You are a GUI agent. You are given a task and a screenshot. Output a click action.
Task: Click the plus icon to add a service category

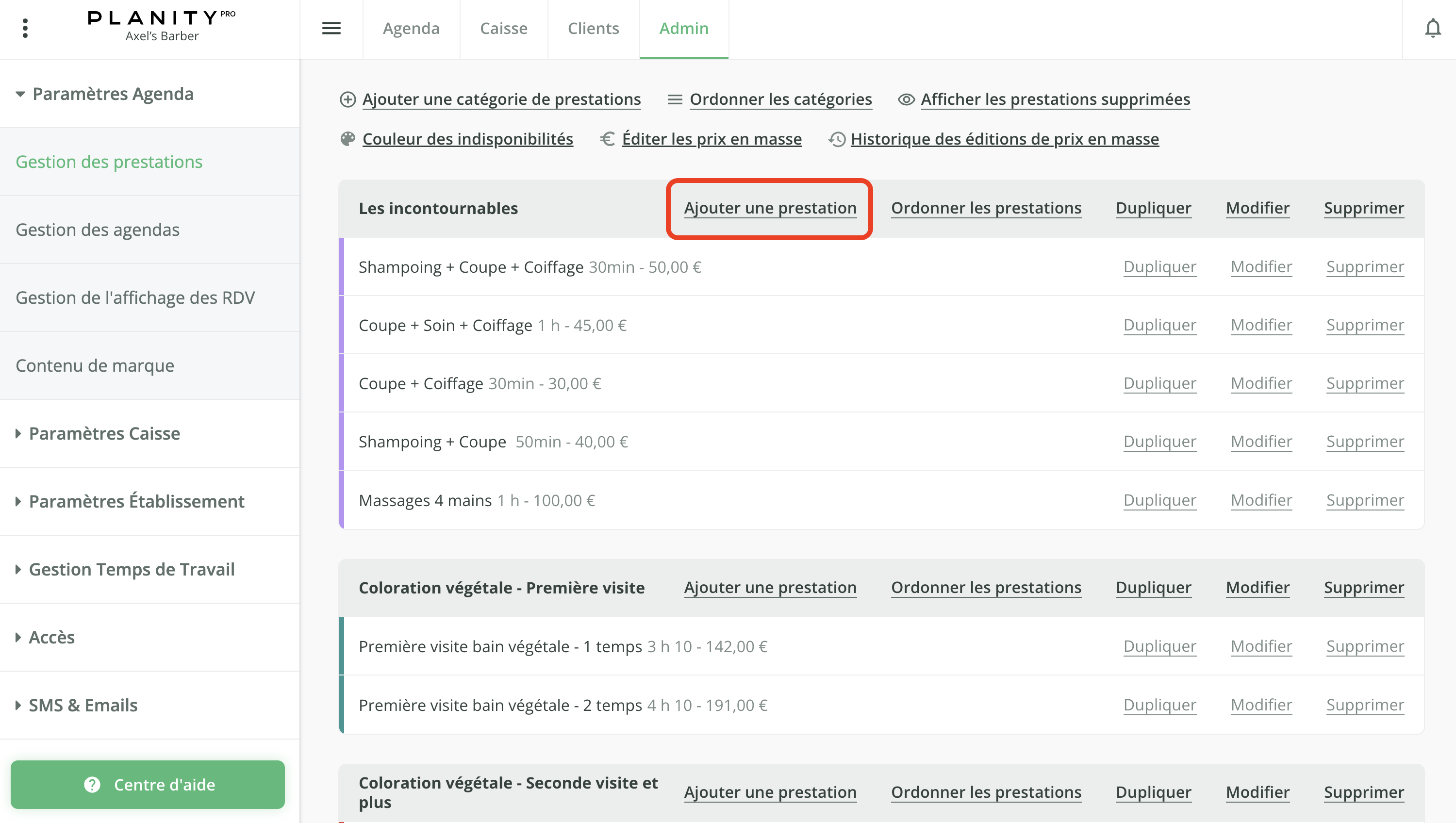[347, 99]
